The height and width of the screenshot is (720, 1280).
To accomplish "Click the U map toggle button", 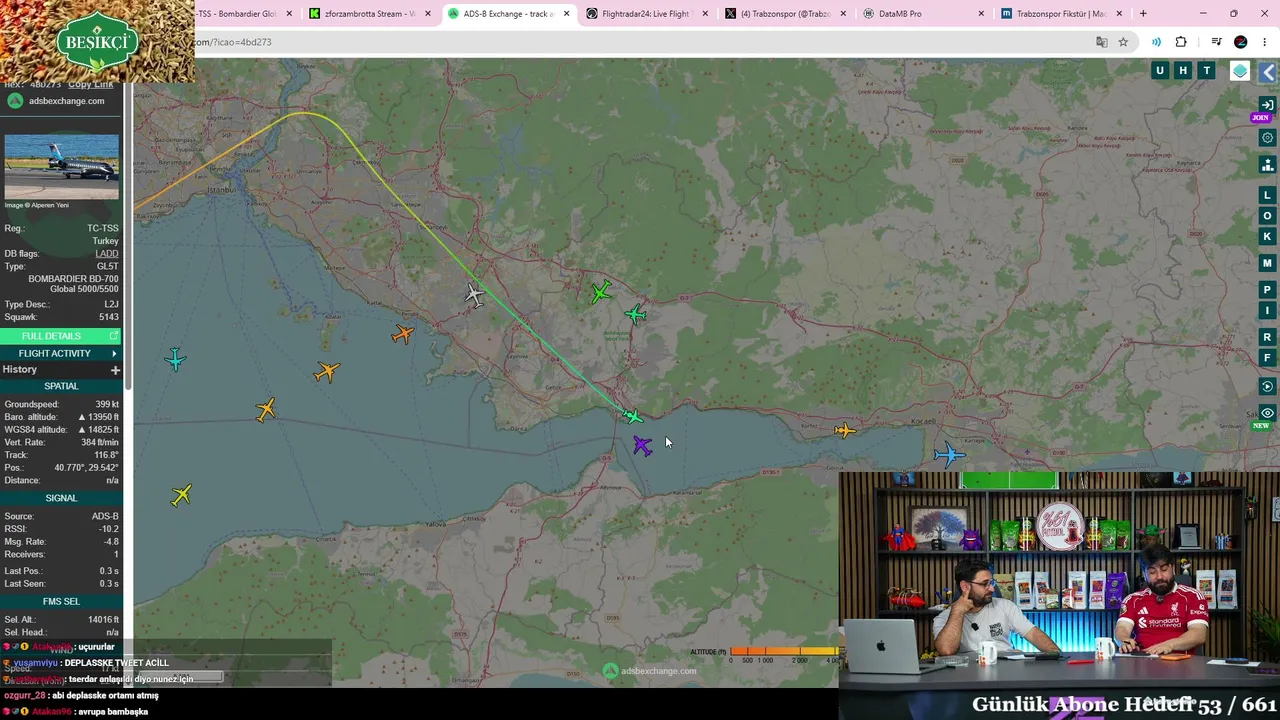I will 1160,70.
